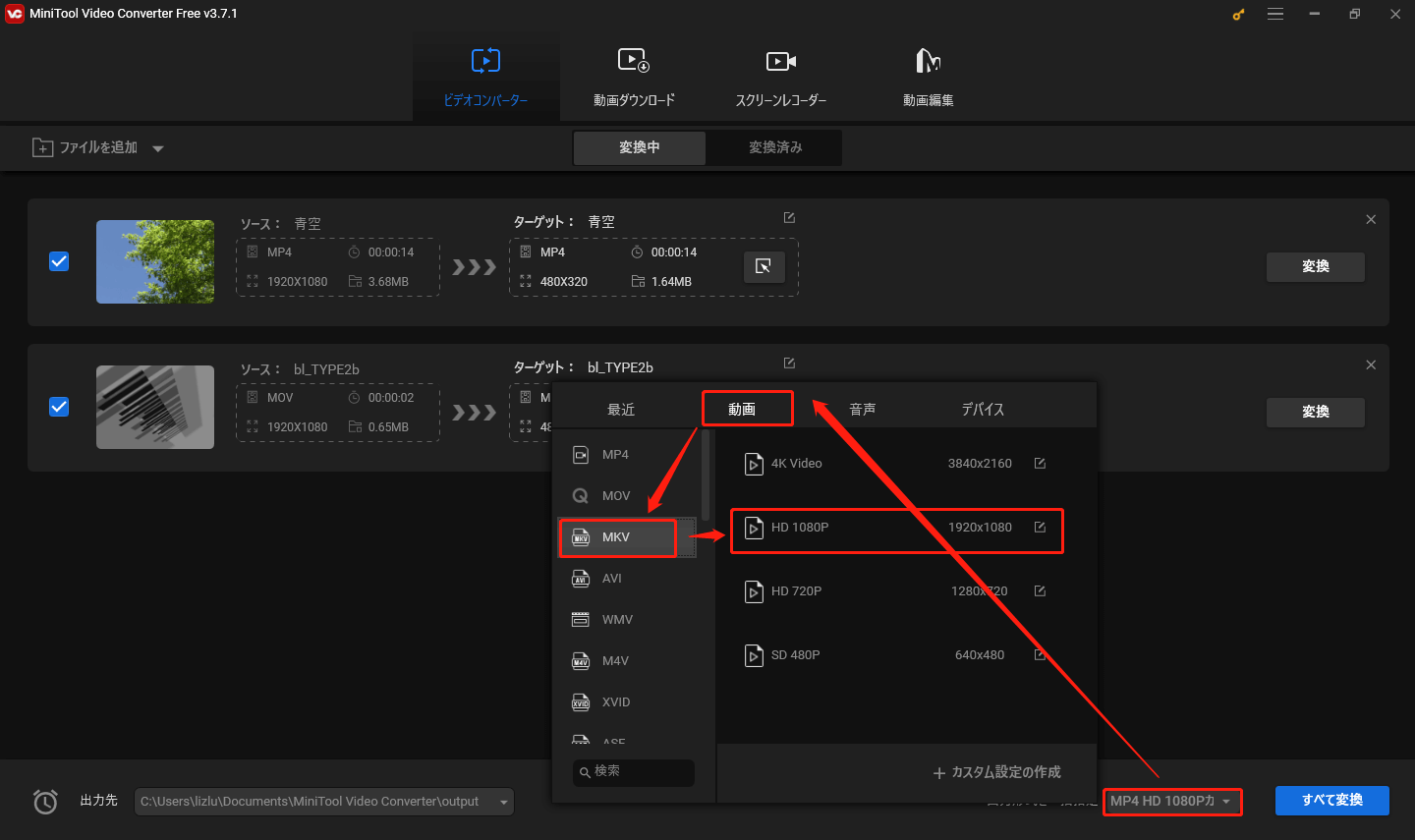Switch to 音声 tab in format popup
Screen dimensions: 1415x840
[863, 410]
